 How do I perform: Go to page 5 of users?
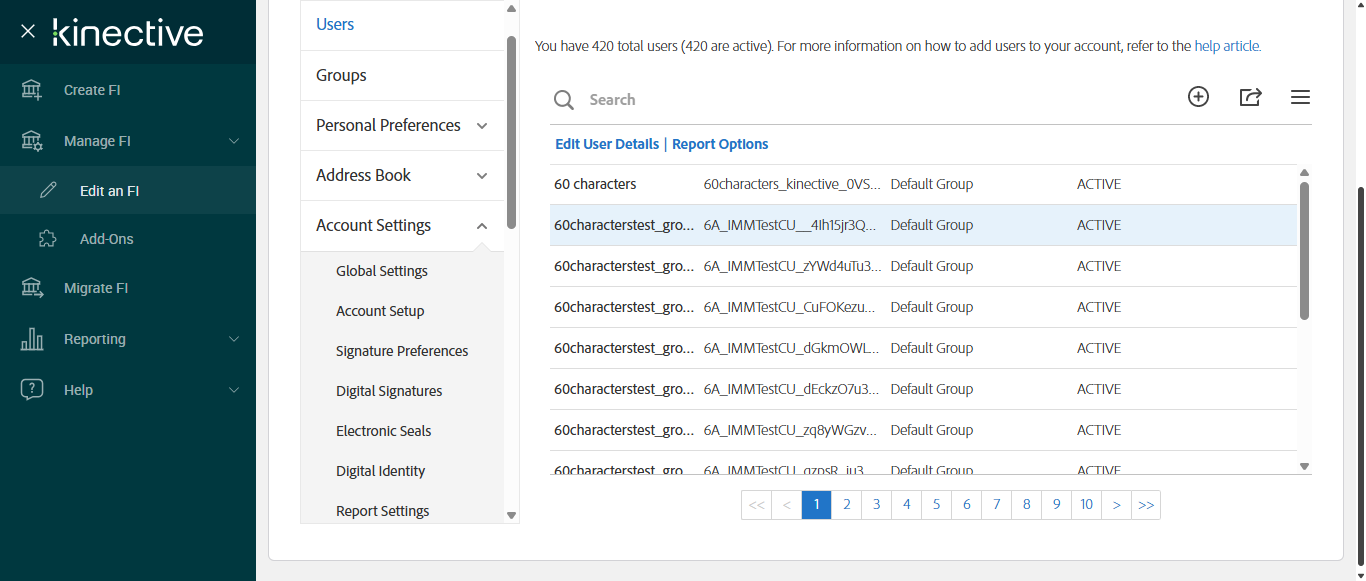pos(936,505)
